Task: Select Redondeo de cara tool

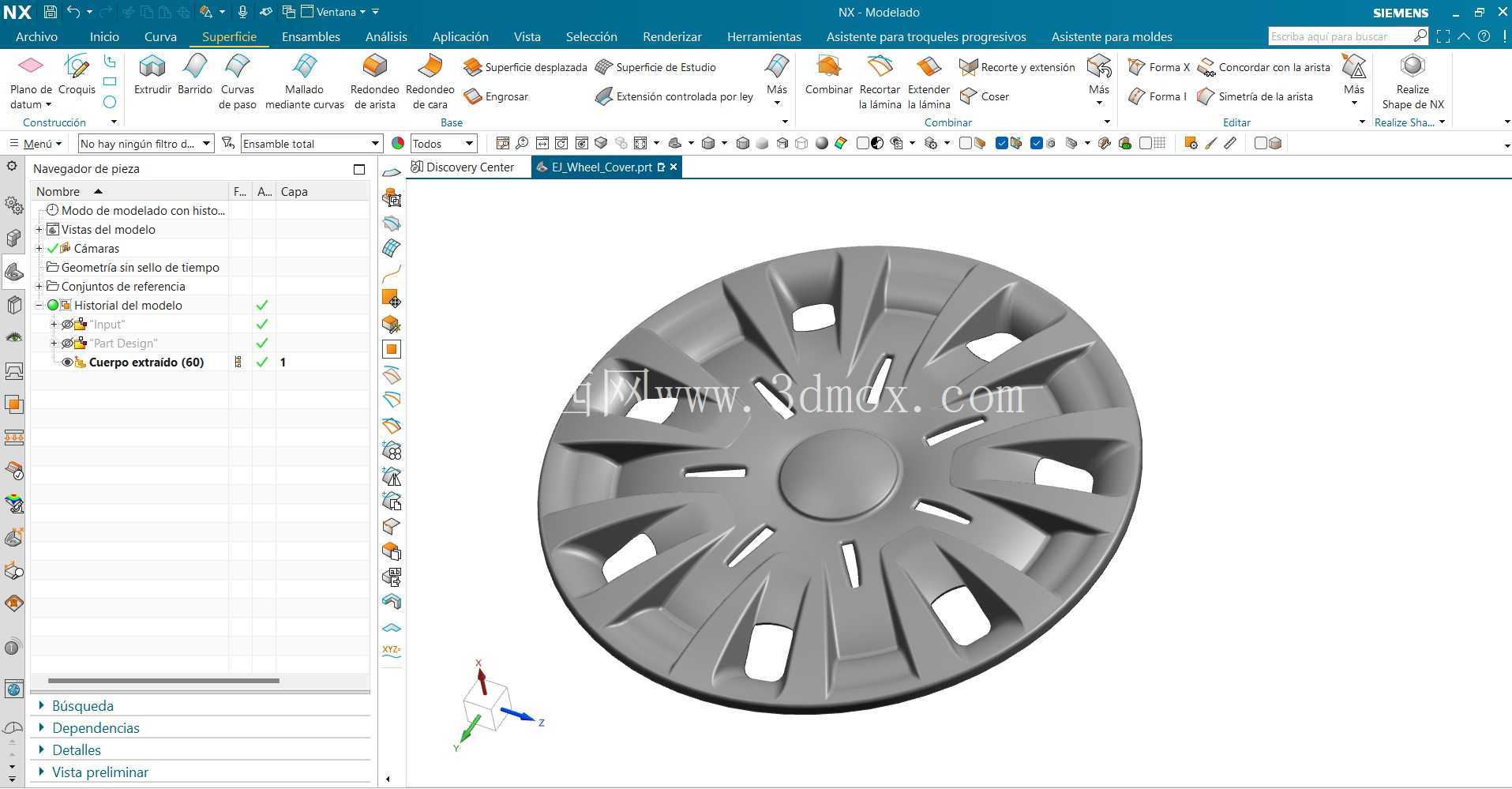Action: (x=430, y=82)
